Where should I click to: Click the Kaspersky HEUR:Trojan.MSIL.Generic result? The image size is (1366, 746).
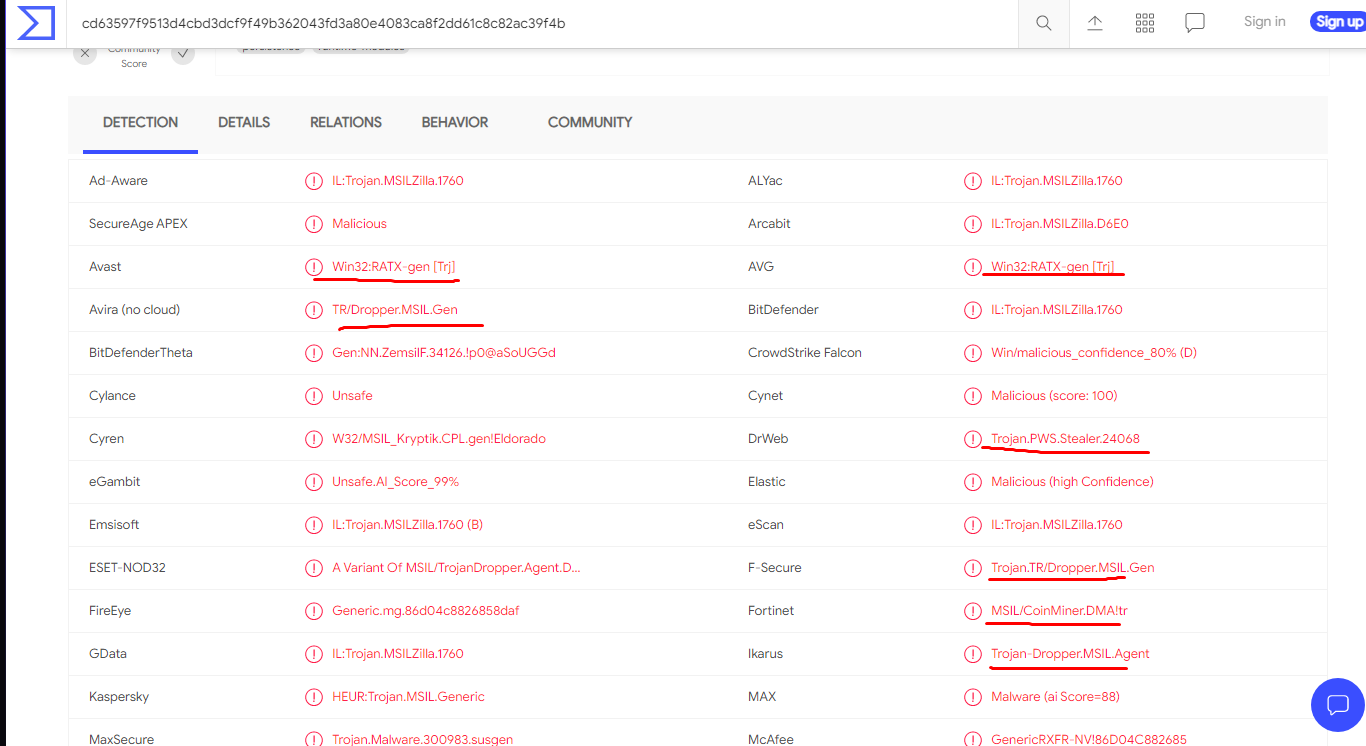click(x=409, y=697)
